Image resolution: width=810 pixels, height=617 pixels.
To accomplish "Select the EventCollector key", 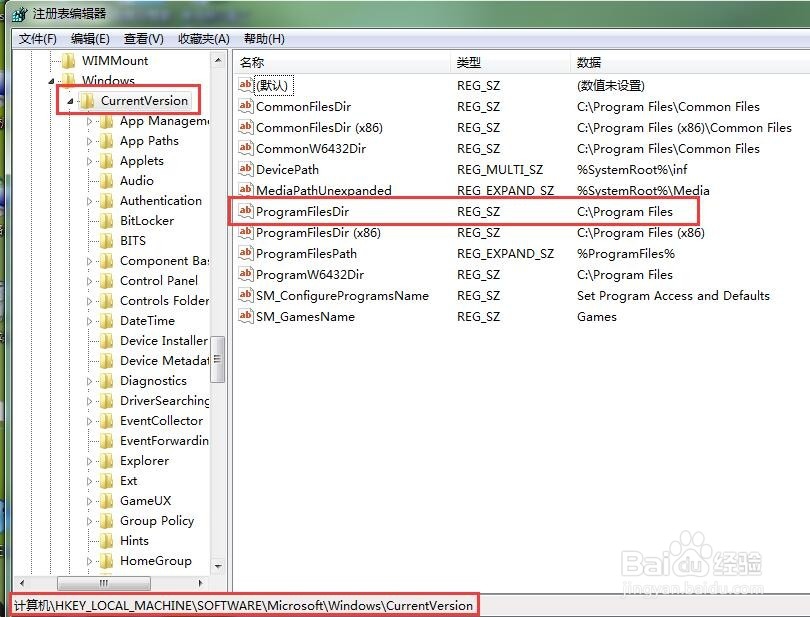I will click(162, 421).
